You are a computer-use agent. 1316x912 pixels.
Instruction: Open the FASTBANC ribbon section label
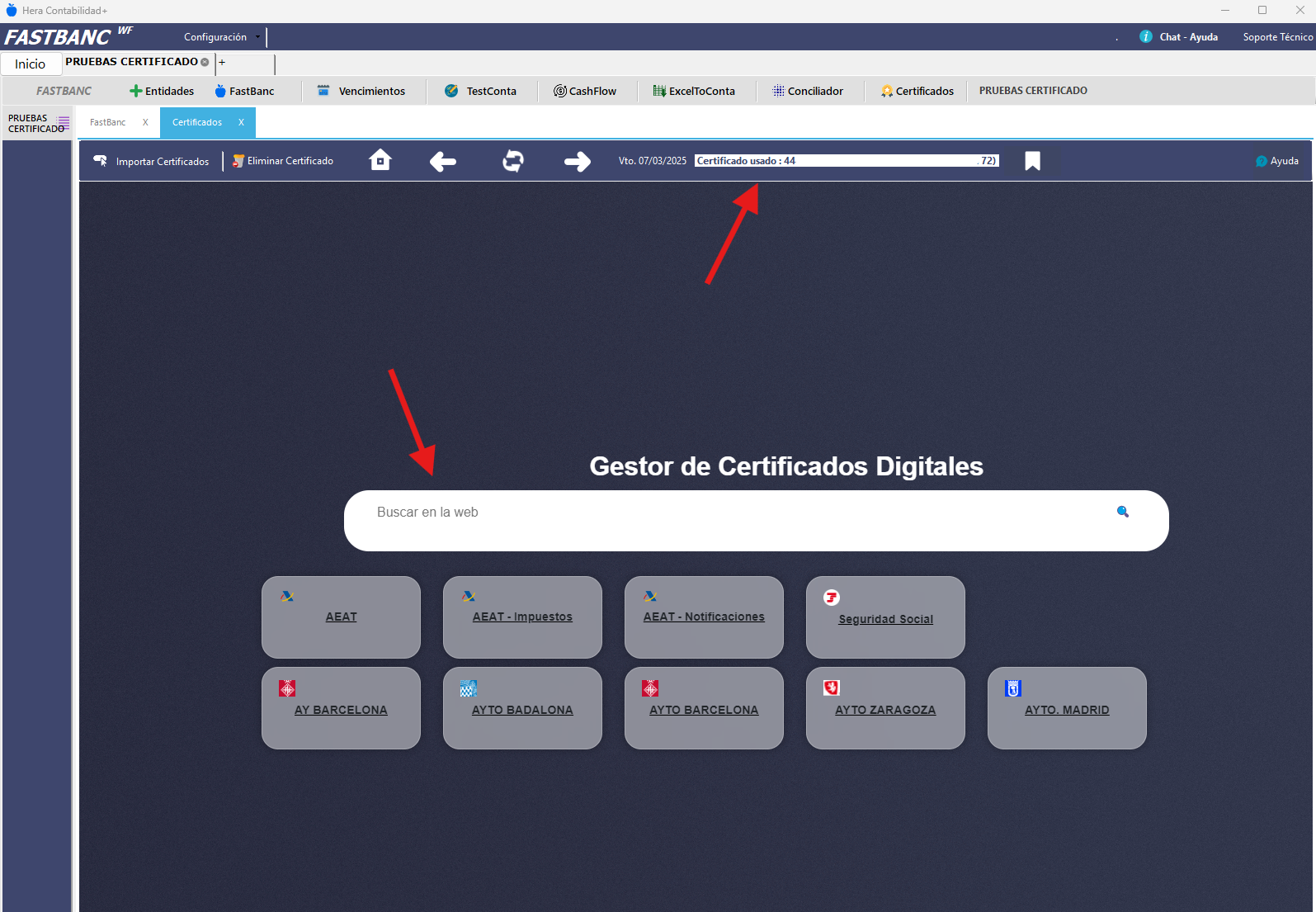click(64, 91)
